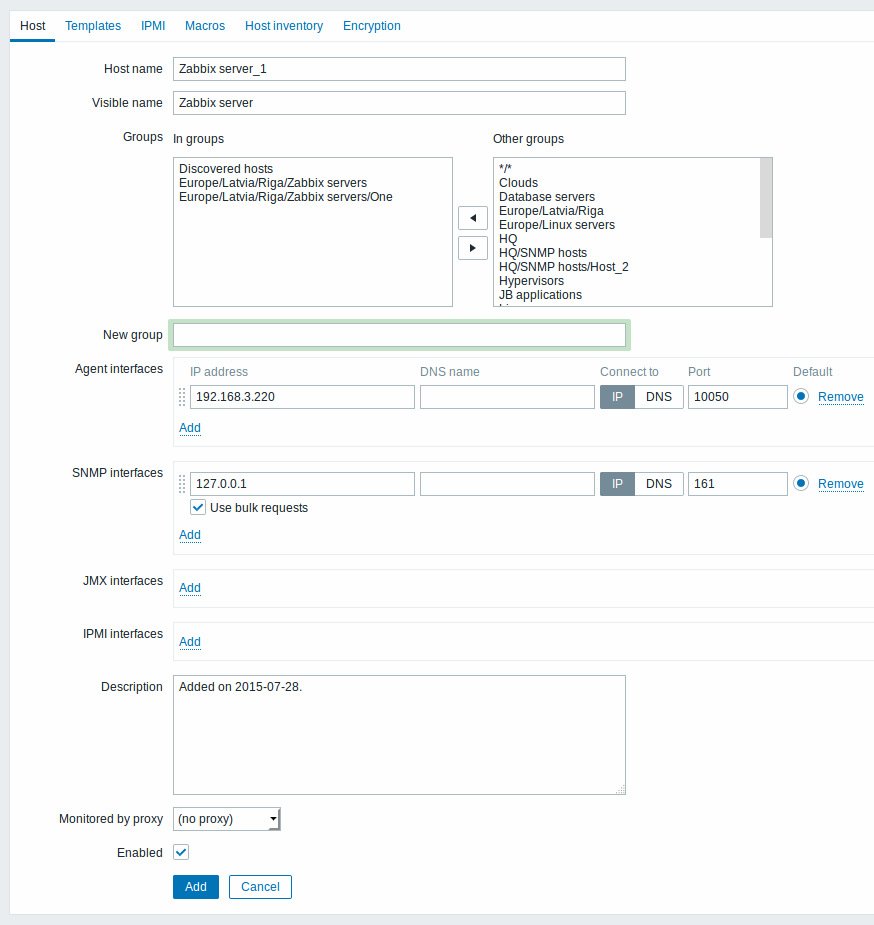Add a new SNMP interface
The image size is (874, 925).
click(x=190, y=534)
